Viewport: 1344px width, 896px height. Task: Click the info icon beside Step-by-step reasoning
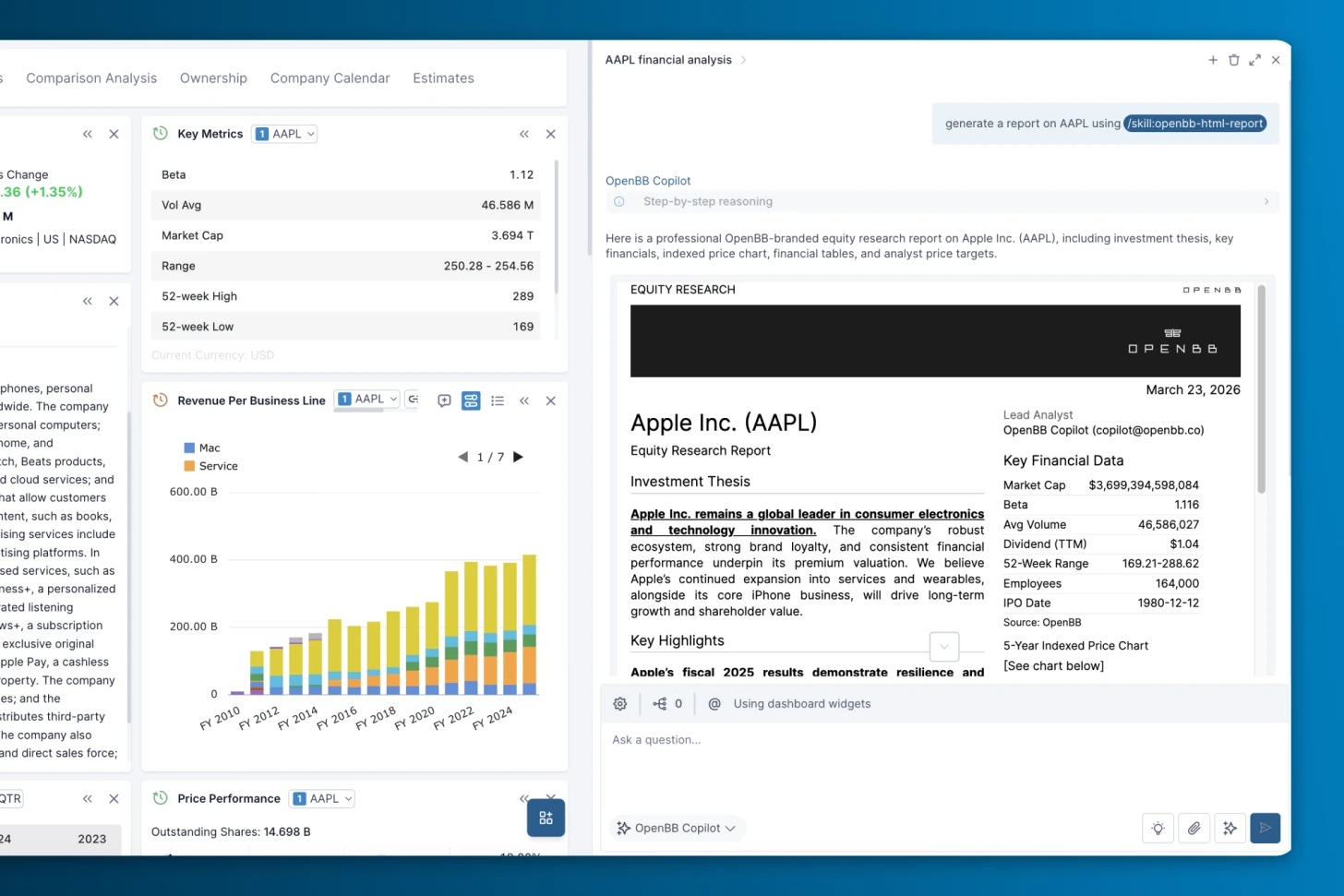(619, 201)
